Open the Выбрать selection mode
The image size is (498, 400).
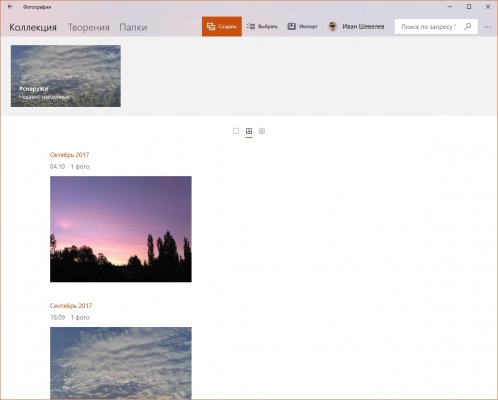(262, 26)
